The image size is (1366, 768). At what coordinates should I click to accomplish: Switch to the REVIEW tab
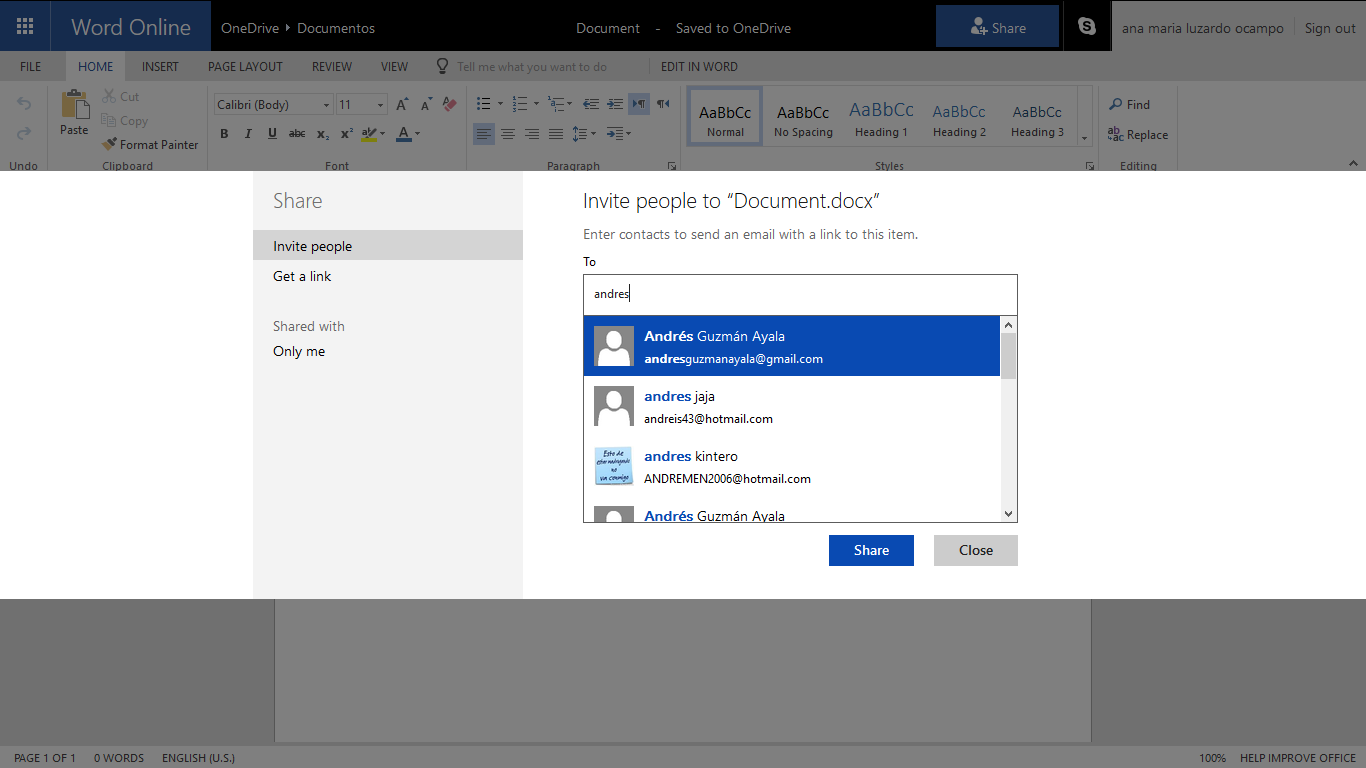tap(332, 67)
